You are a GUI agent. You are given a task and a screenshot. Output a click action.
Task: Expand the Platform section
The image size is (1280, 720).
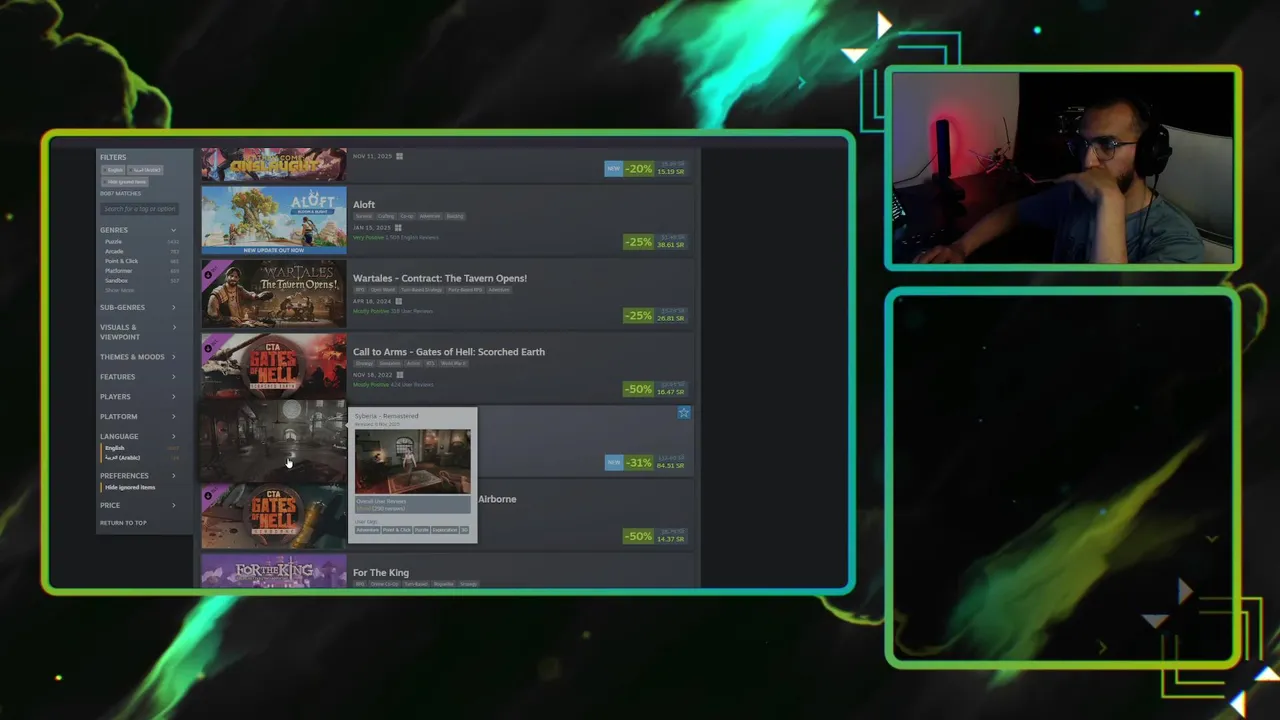[x=138, y=416]
